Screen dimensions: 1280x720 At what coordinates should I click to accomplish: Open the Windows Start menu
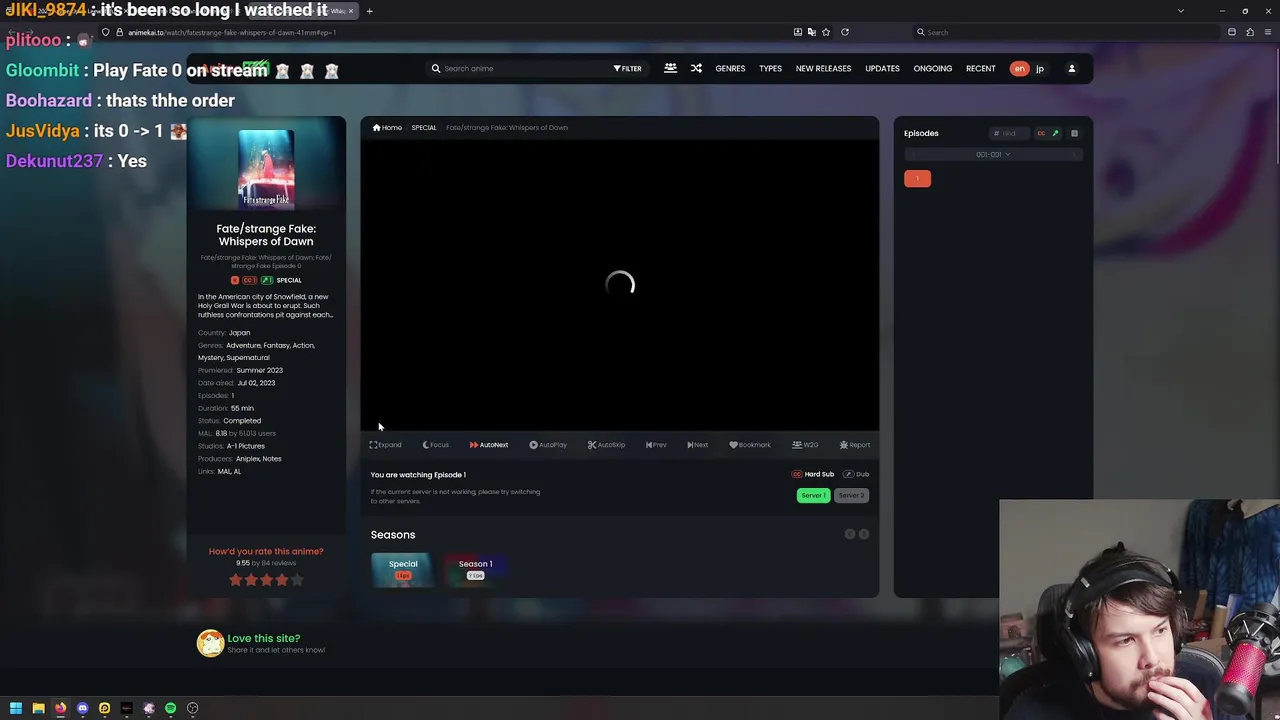(x=16, y=708)
